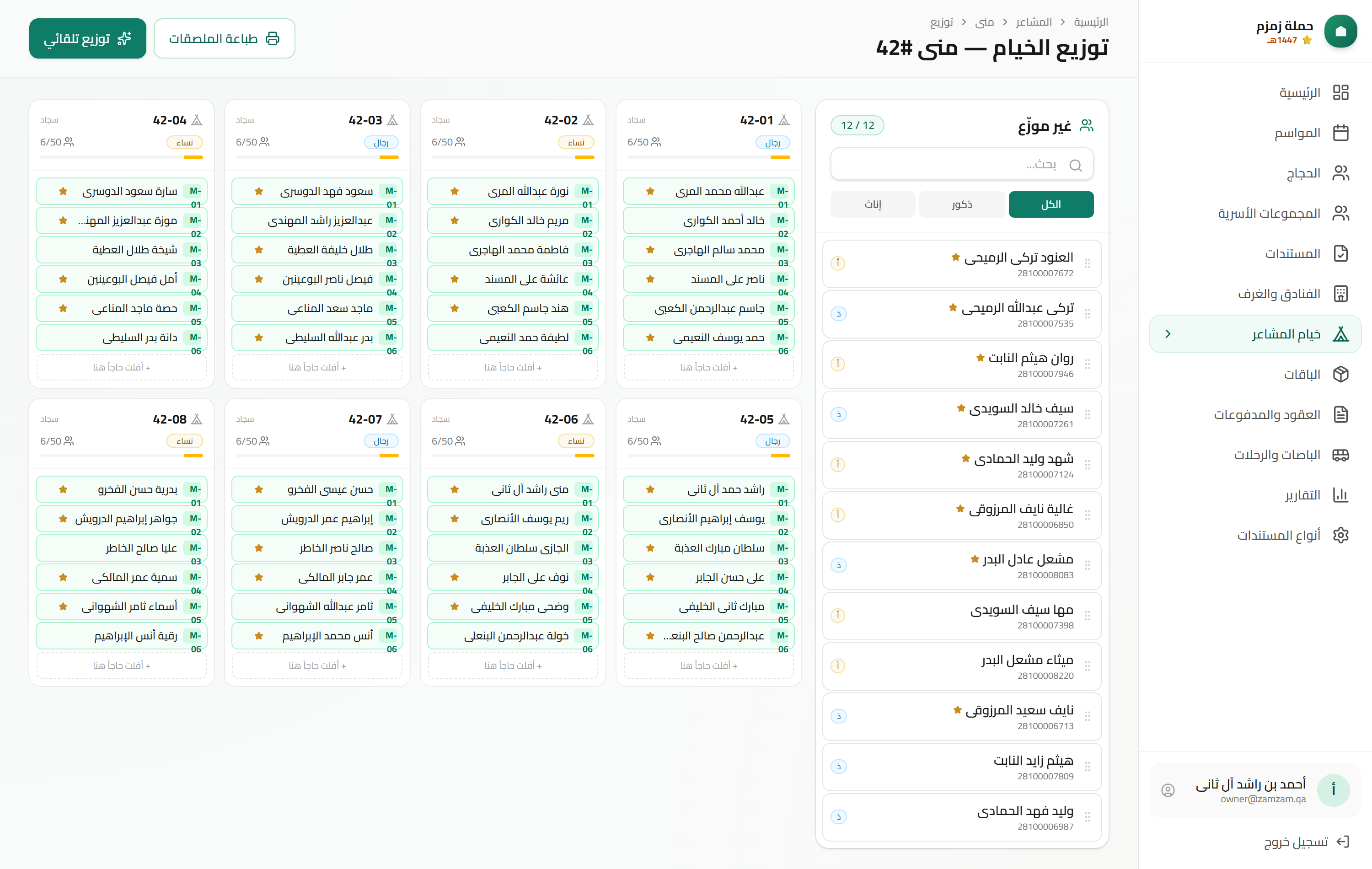Open الباقات packages box icon
This screenshot has width=1372, height=869.
(1340, 374)
